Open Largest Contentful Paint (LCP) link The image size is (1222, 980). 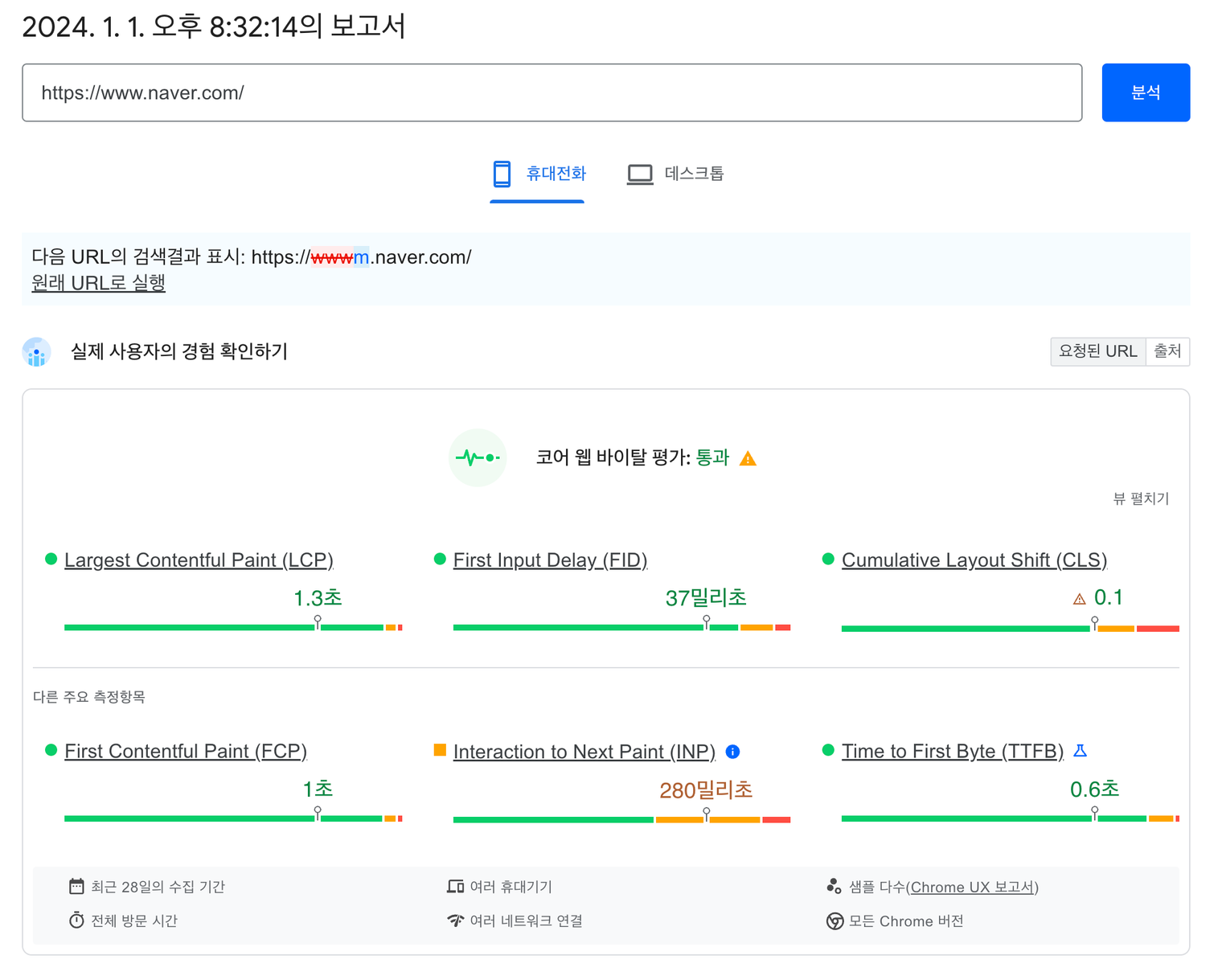coord(199,560)
